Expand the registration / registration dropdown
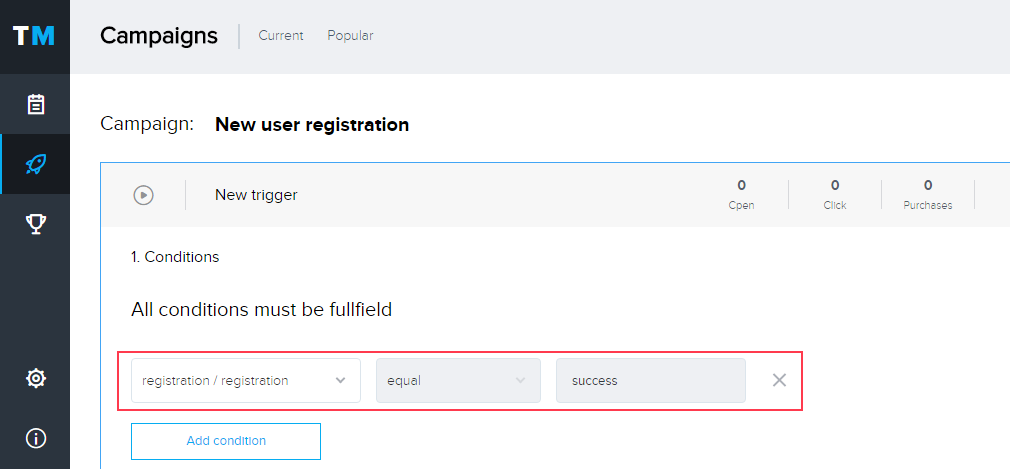Image resolution: width=1010 pixels, height=469 pixels. [x=245, y=380]
